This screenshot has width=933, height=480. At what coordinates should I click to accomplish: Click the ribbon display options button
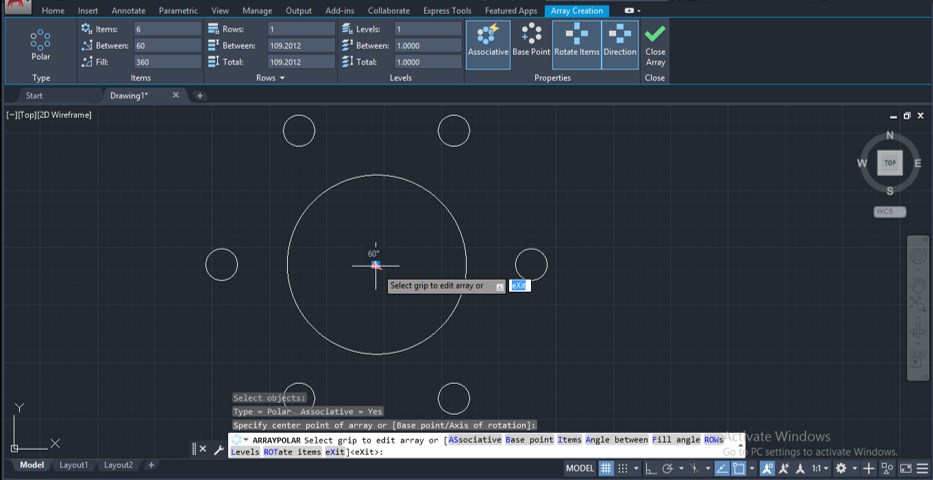(632, 11)
